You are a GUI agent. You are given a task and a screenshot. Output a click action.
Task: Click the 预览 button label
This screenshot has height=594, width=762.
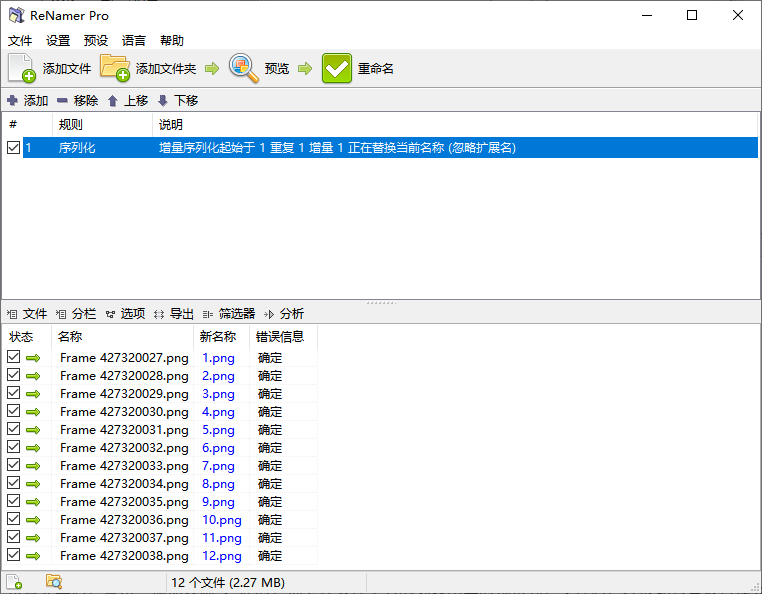277,69
